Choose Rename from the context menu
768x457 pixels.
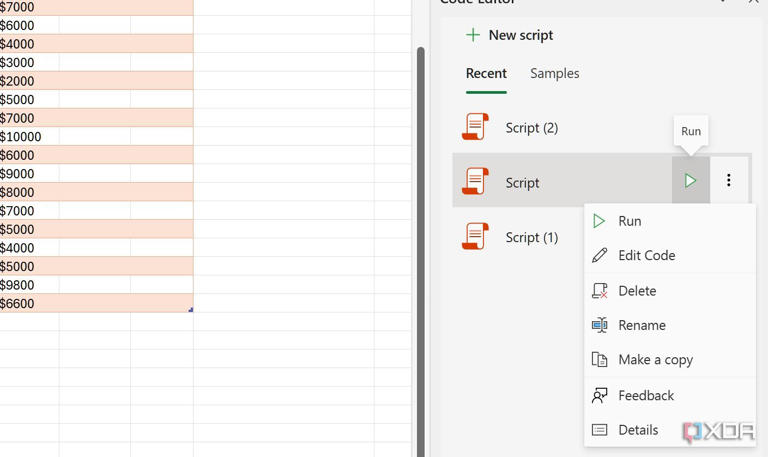point(670,325)
